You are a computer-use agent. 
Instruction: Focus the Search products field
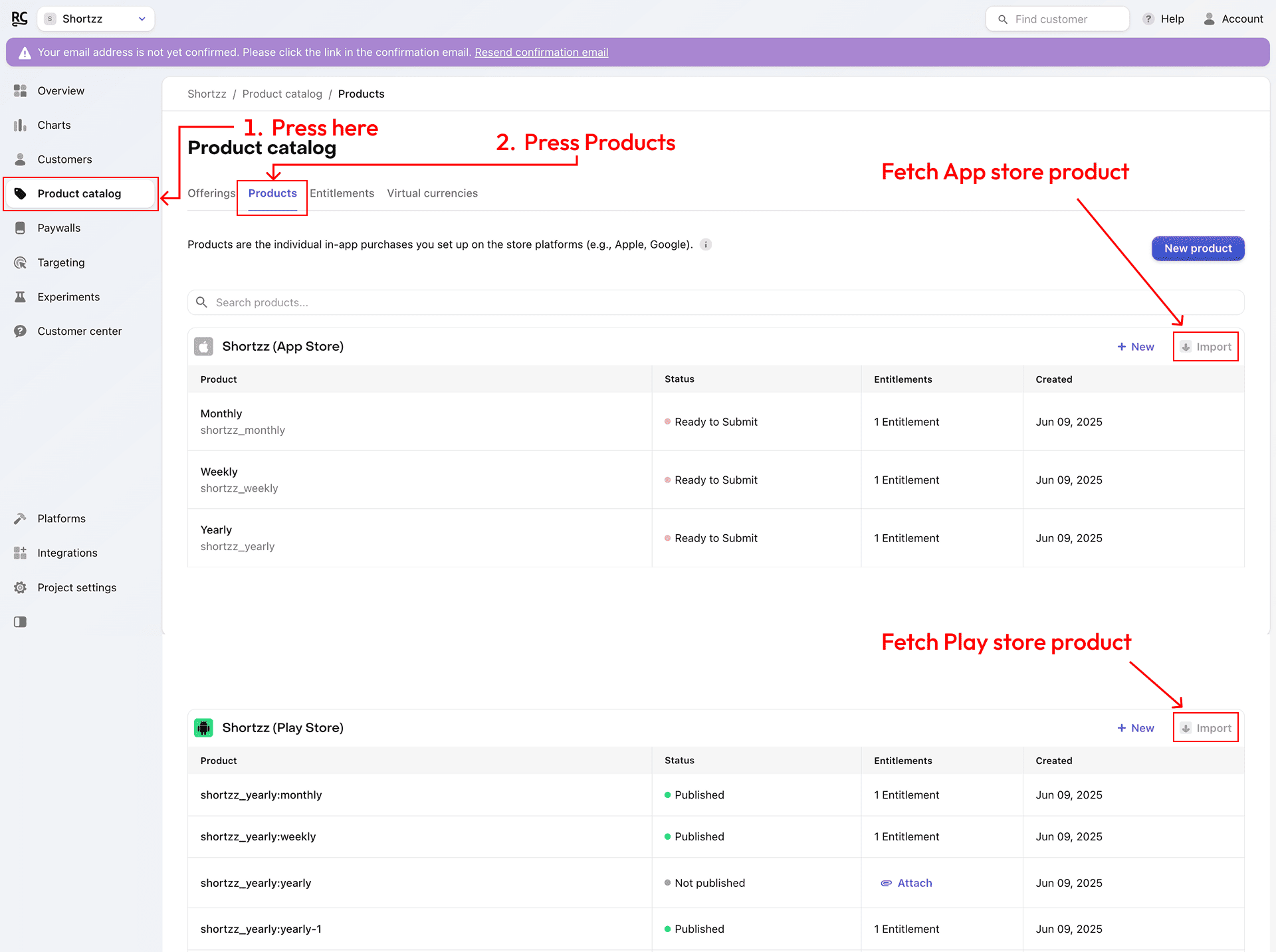click(715, 302)
